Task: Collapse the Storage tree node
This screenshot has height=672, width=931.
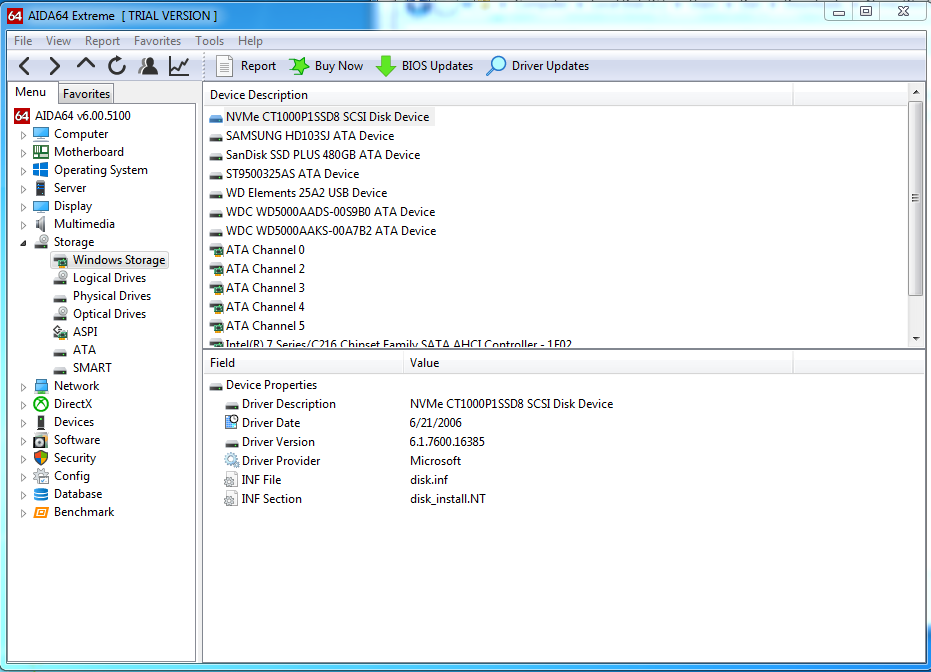Action: 23,243
